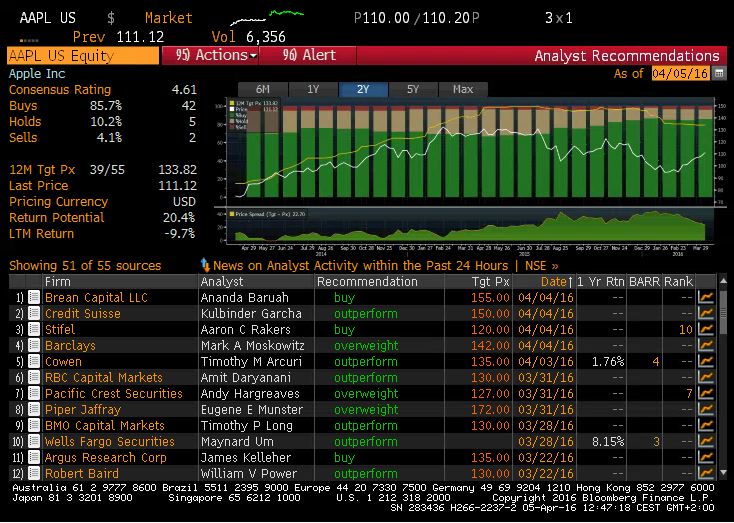Open the document icon next to Piper Jaffray
Viewport: 734px width, 523px height.
[x=34, y=410]
